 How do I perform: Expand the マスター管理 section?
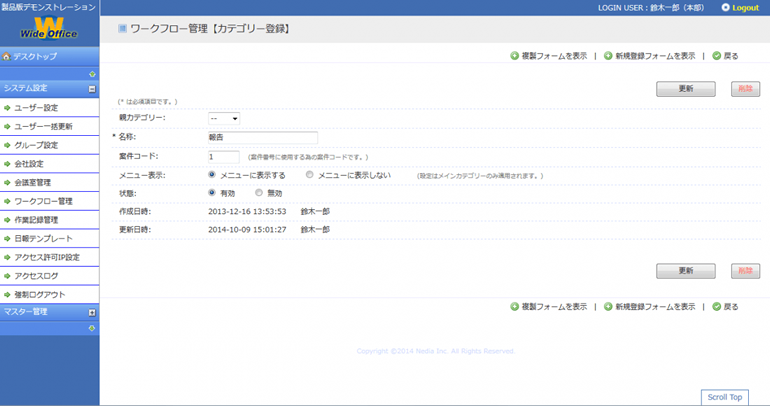pos(92,312)
